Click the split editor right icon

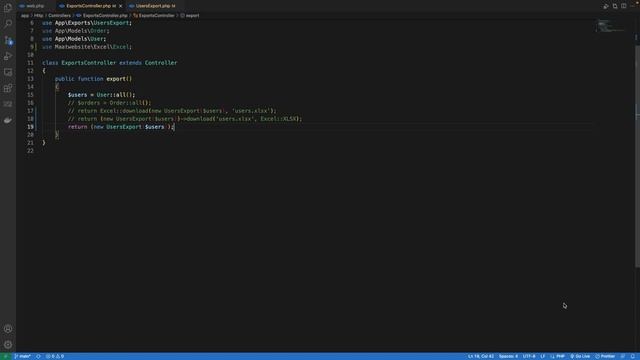(x=624, y=6)
